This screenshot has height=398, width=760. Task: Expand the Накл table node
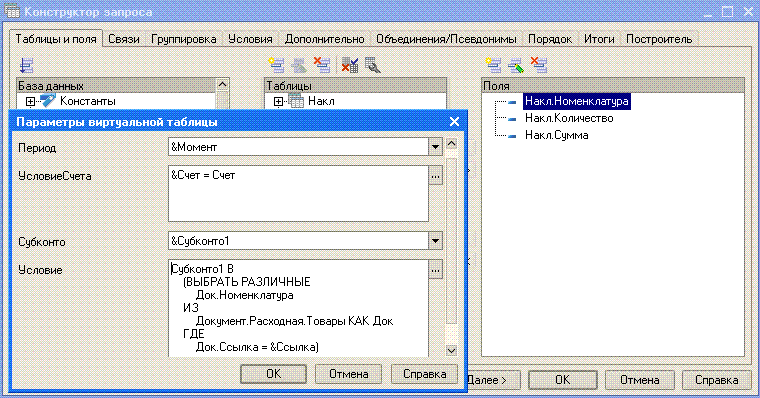coord(278,102)
